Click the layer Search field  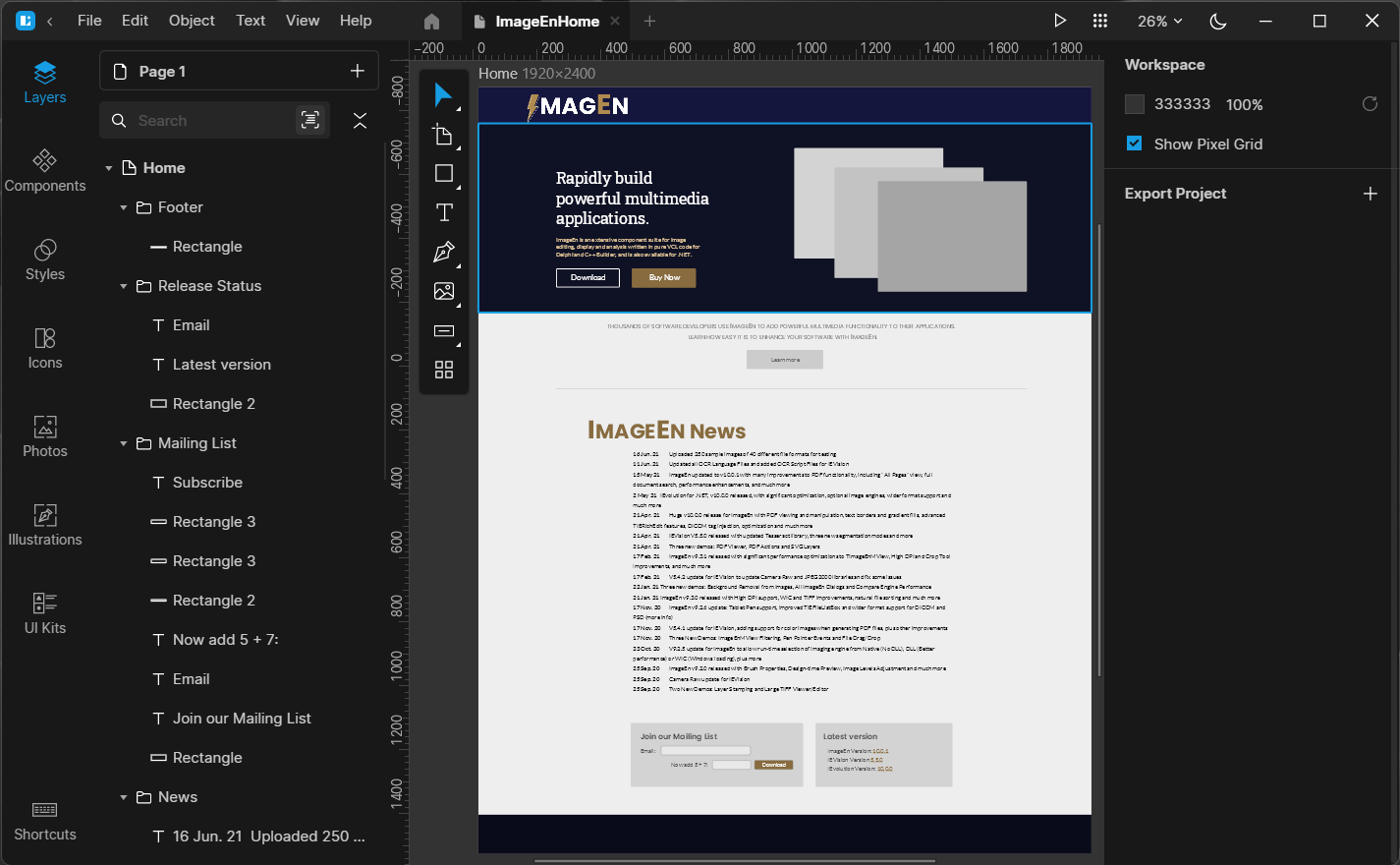click(214, 120)
